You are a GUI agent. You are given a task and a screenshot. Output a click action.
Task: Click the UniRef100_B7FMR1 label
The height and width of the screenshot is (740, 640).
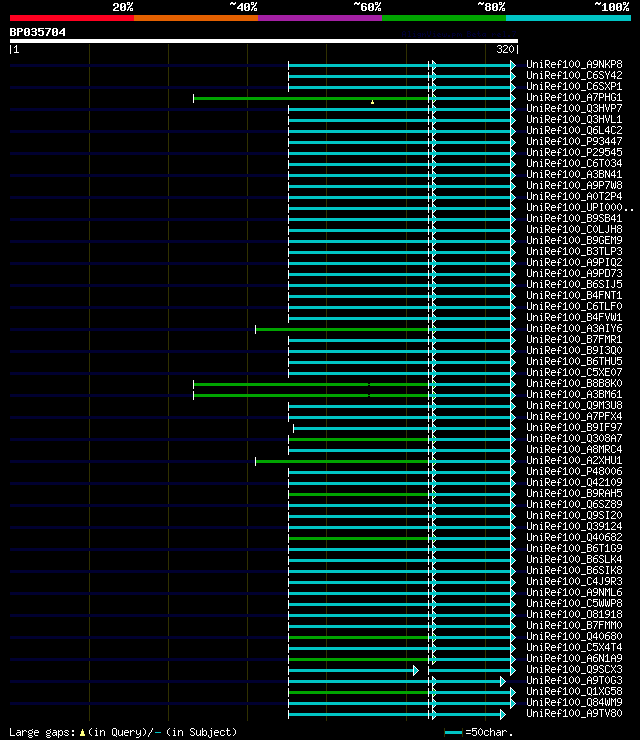574,339
